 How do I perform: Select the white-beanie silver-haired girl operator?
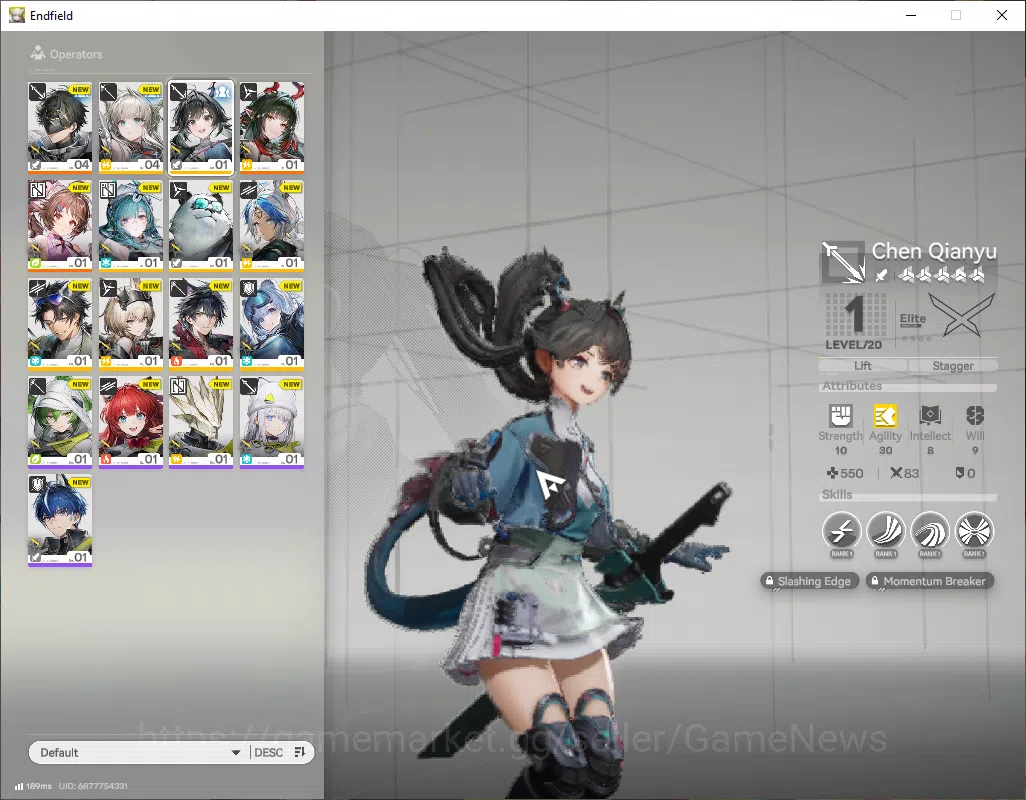click(272, 422)
